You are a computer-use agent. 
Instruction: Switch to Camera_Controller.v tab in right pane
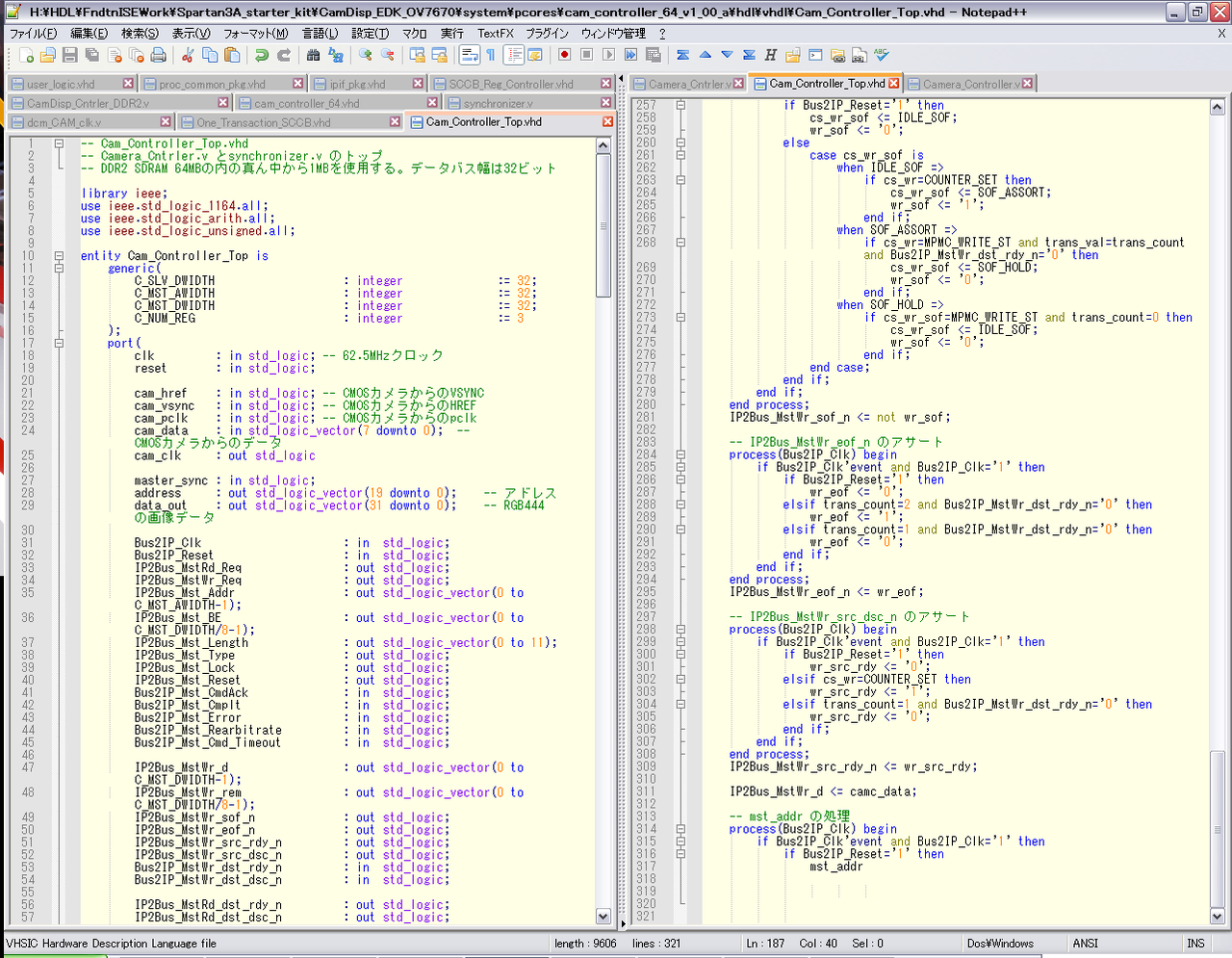(972, 84)
